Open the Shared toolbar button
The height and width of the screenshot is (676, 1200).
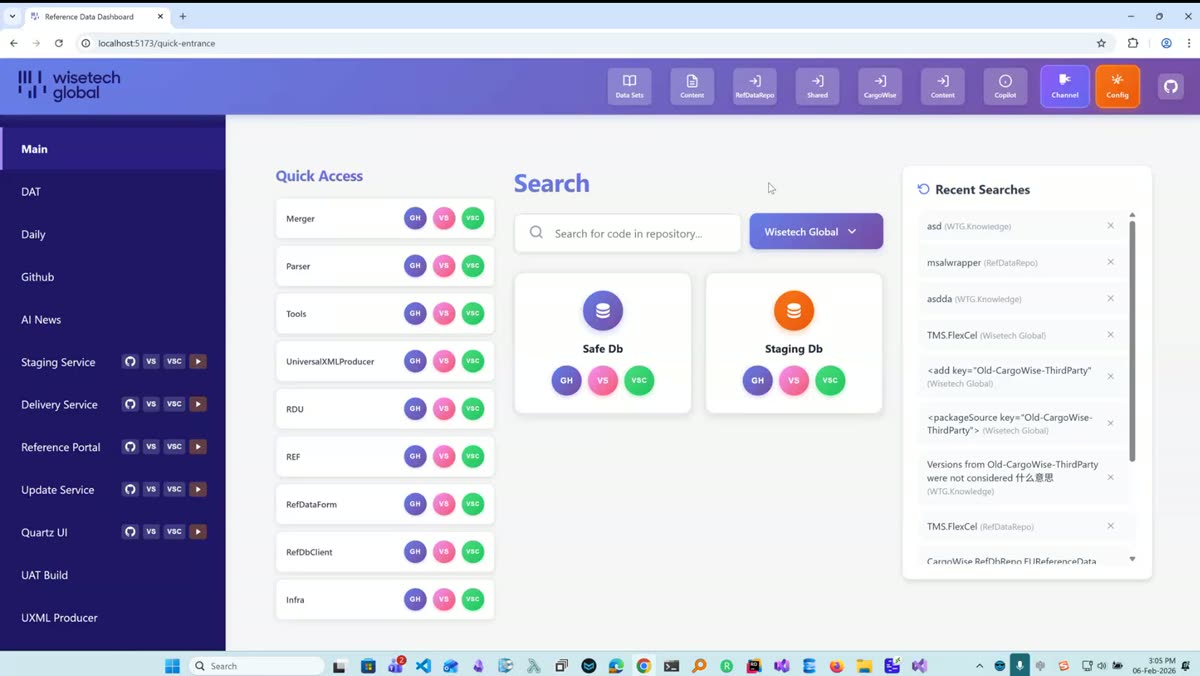point(817,86)
